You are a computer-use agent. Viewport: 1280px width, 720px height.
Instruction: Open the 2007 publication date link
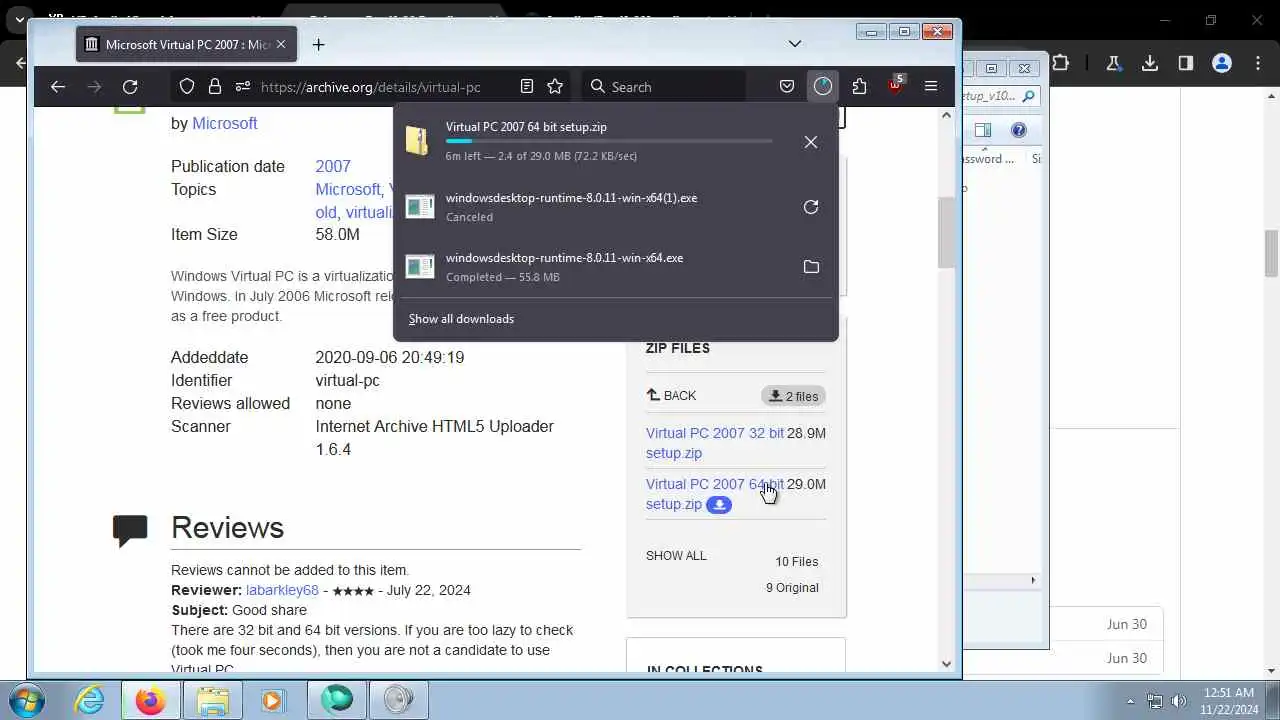[x=333, y=166]
